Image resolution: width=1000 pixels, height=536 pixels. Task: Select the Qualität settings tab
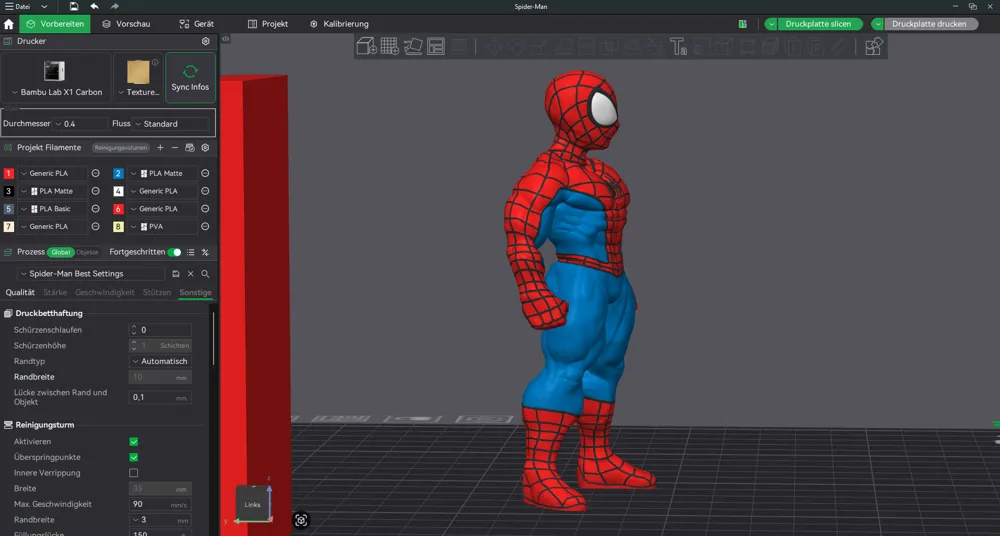[x=20, y=292]
